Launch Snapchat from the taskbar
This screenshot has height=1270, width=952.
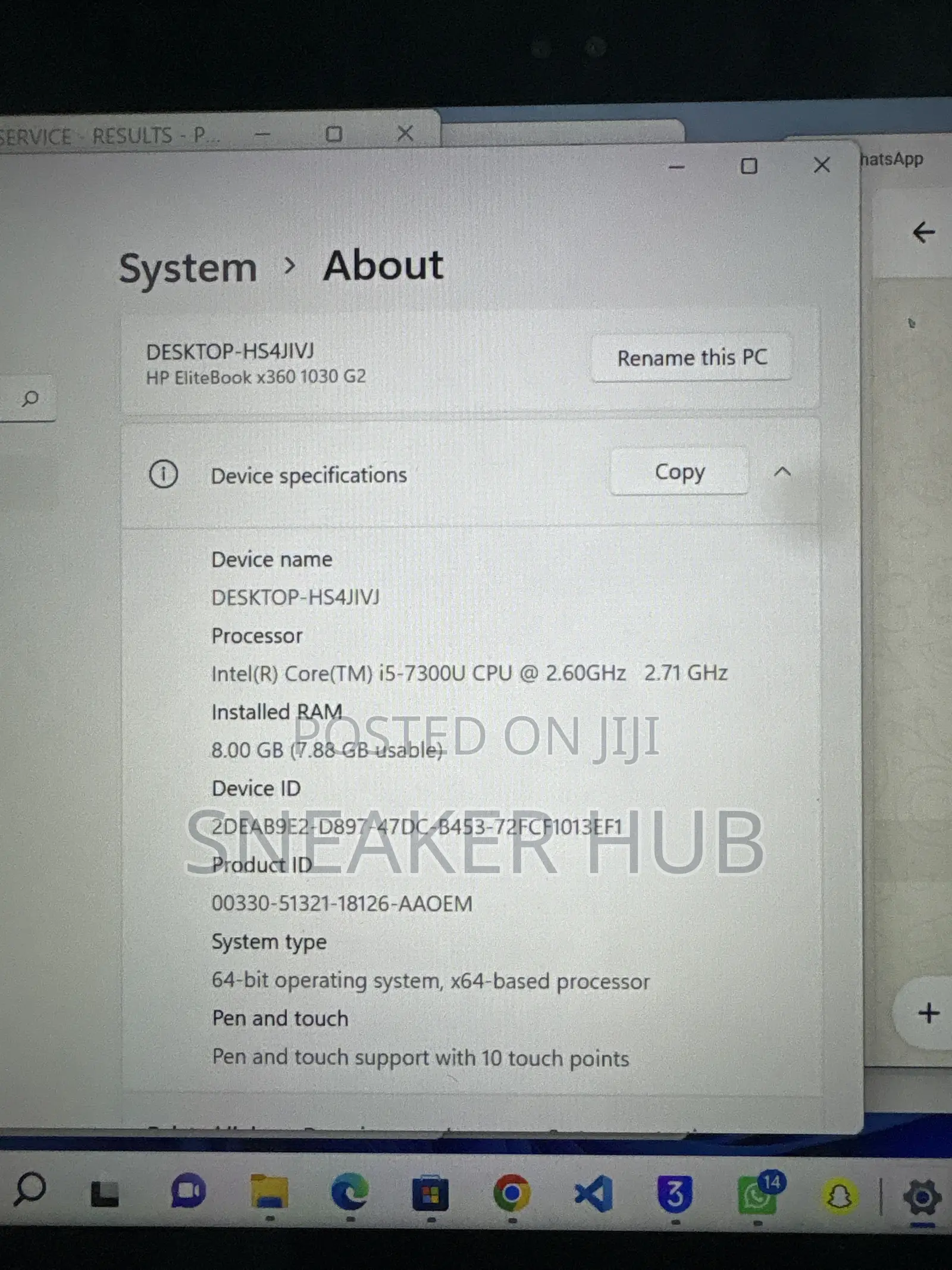pyautogui.click(x=839, y=1196)
